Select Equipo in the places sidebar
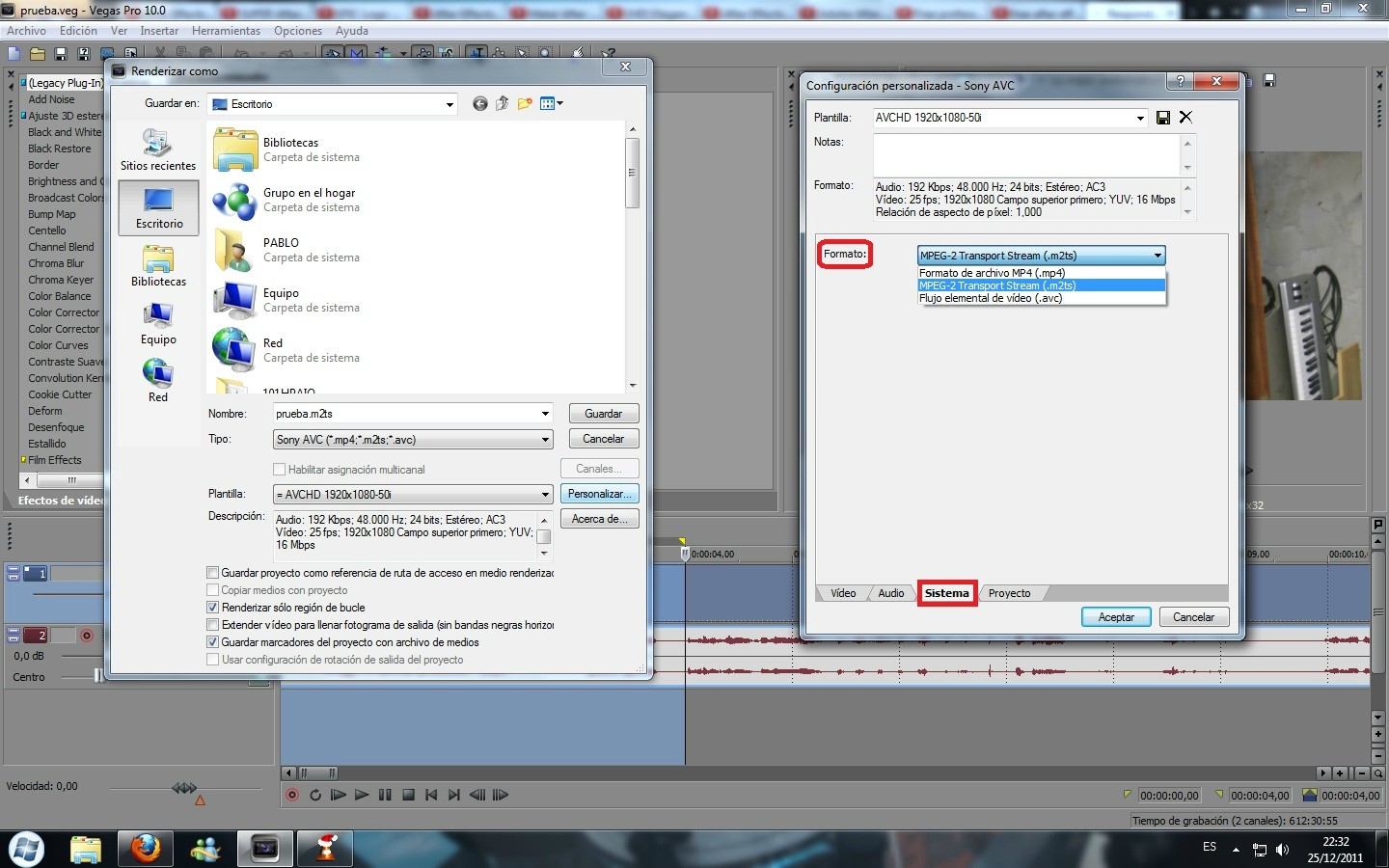The height and width of the screenshot is (868, 1389). click(x=158, y=323)
